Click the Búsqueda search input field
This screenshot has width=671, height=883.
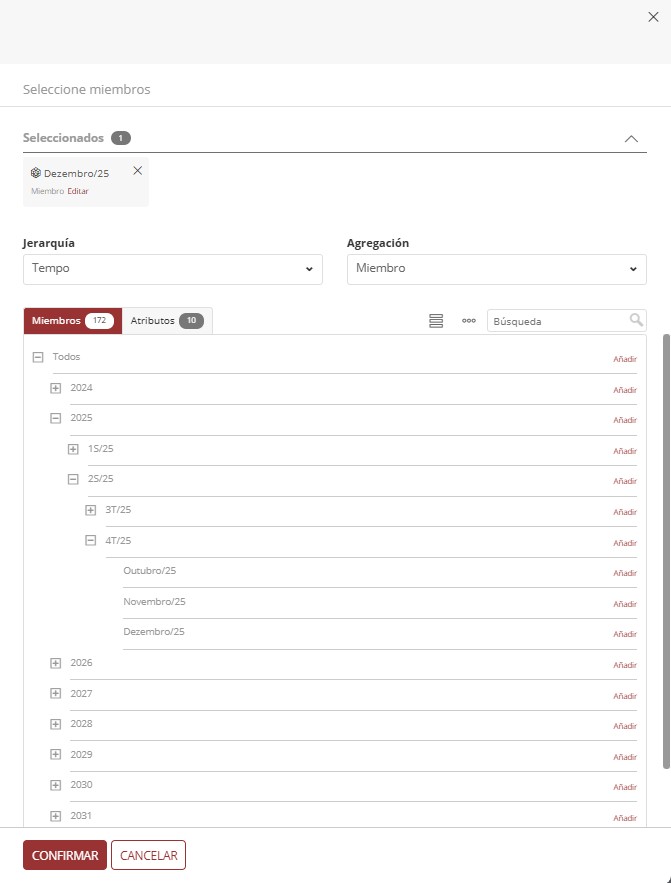point(559,321)
